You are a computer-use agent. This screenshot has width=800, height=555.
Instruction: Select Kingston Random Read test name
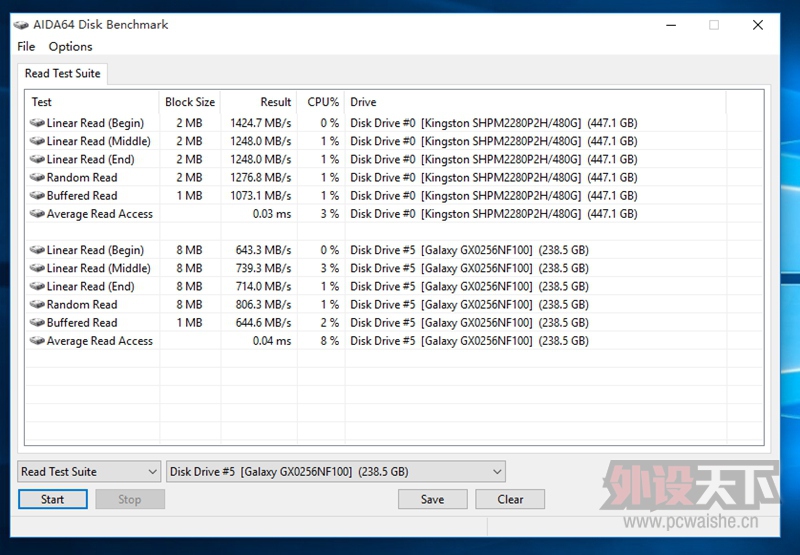point(82,178)
